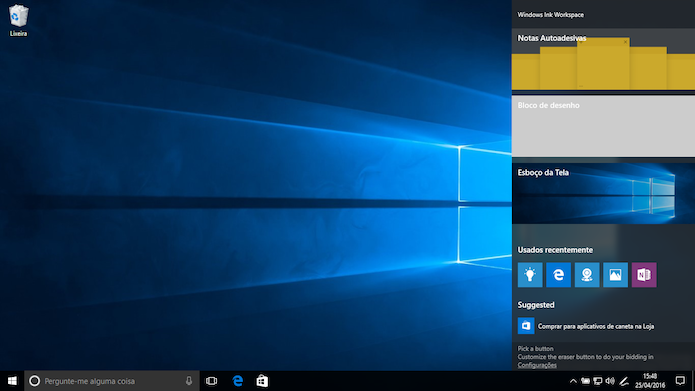Click the "Windows Ink Workspace" header text
The height and width of the screenshot is (391, 695).
coord(551,15)
